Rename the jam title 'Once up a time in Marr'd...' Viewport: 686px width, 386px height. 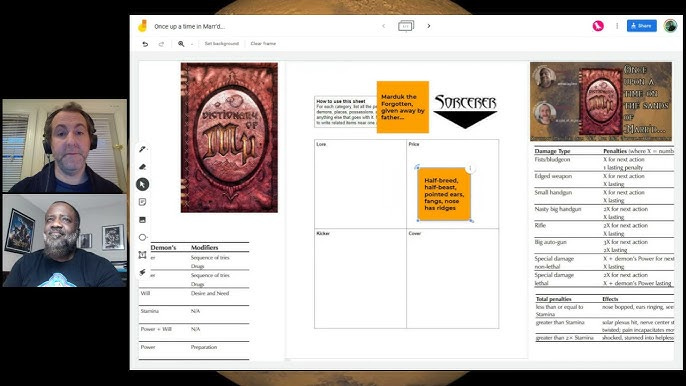(189, 26)
